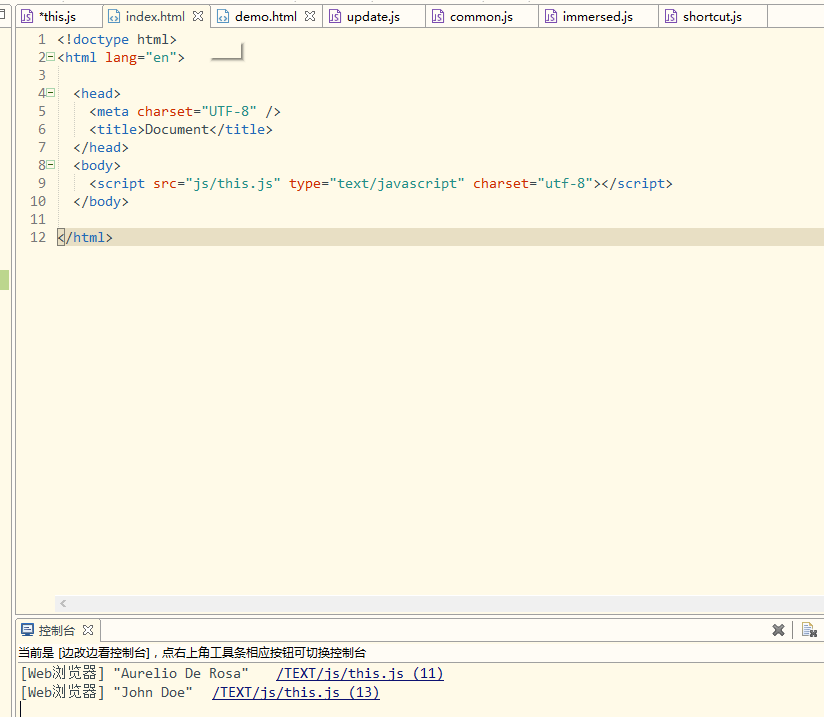This screenshot has height=717, width=824.
Task: Click line number 9 in the gutter
Action: [42, 183]
